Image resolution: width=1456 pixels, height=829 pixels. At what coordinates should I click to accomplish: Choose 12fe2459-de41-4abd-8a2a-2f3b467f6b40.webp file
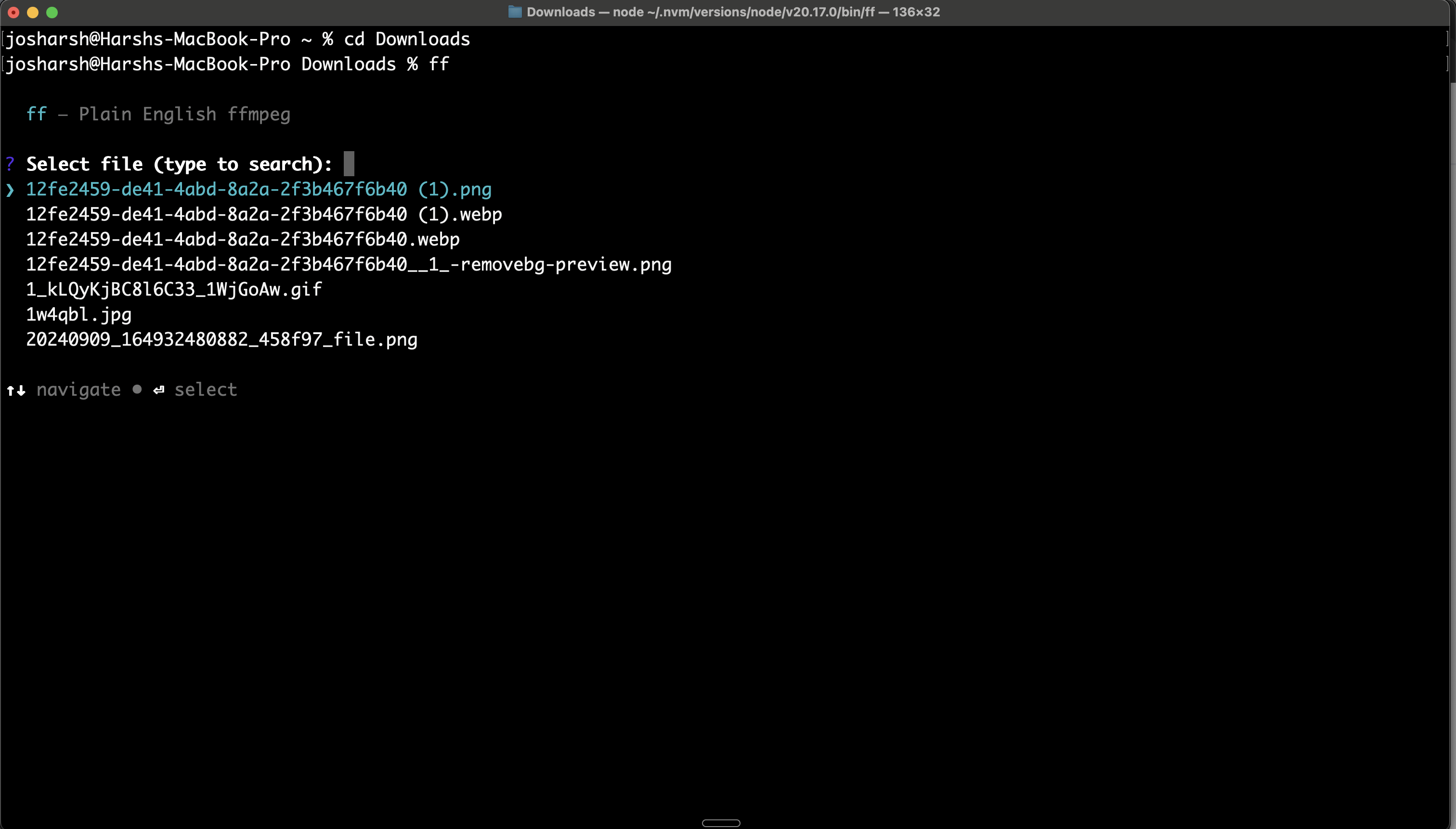tap(243, 240)
